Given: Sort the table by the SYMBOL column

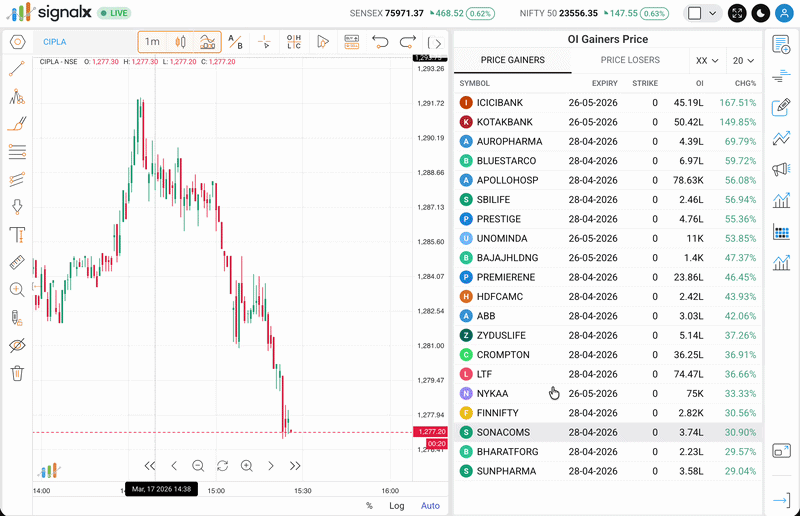Looking at the screenshot, I should pyautogui.click(x=474, y=83).
